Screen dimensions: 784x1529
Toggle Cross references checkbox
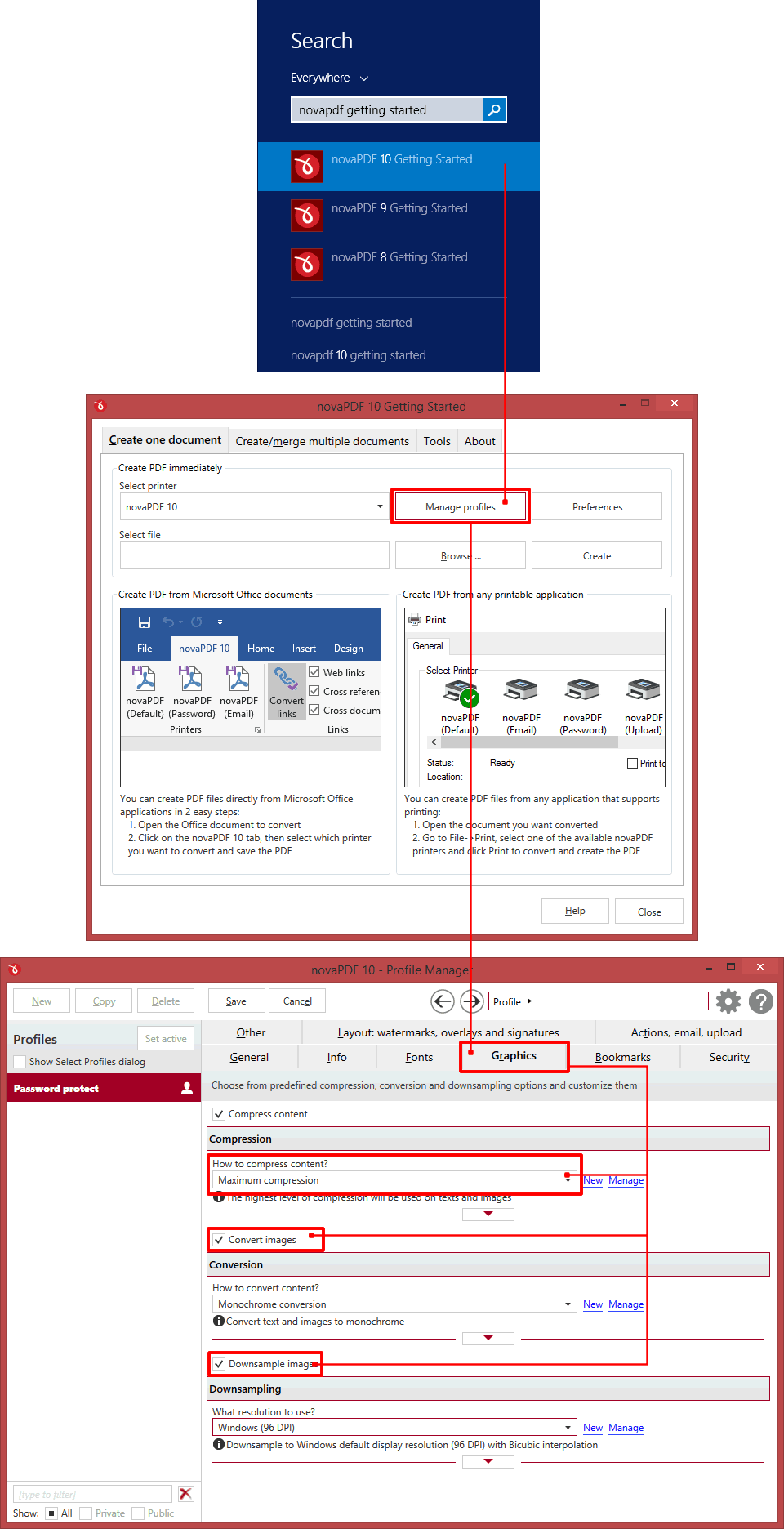click(x=314, y=691)
